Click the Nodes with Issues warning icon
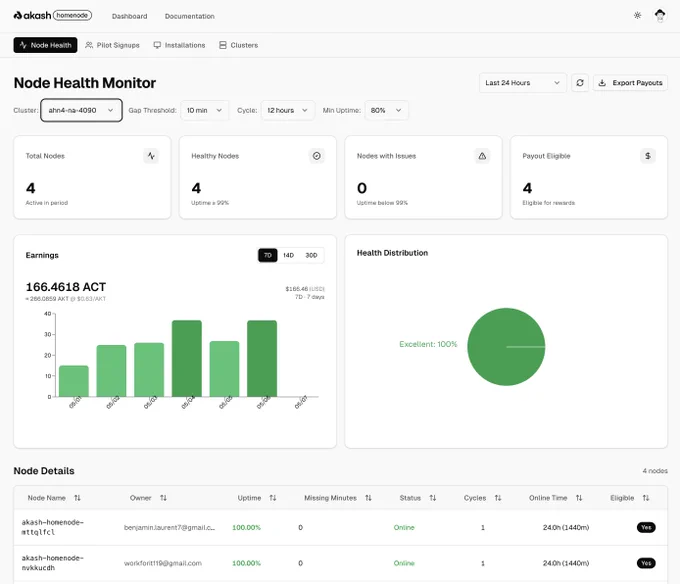This screenshot has height=584, width=680. [482, 156]
